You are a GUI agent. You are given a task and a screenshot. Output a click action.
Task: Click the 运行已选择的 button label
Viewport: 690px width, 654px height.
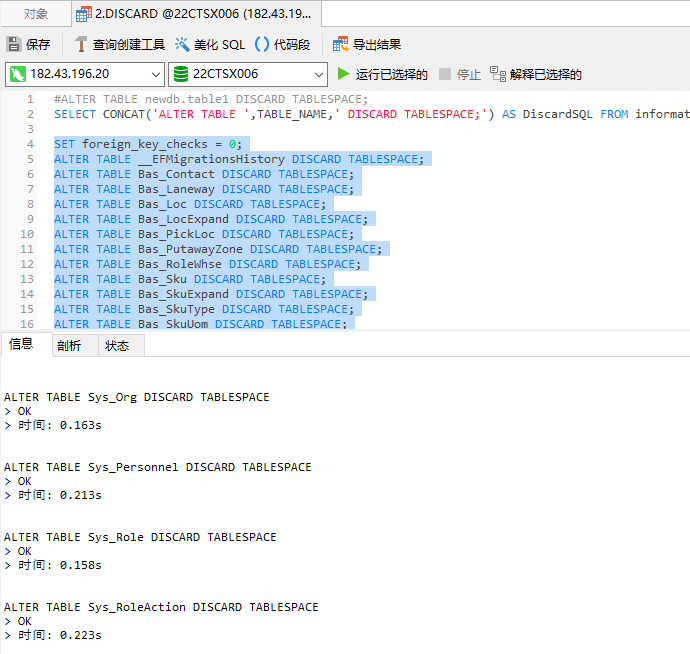(392, 74)
